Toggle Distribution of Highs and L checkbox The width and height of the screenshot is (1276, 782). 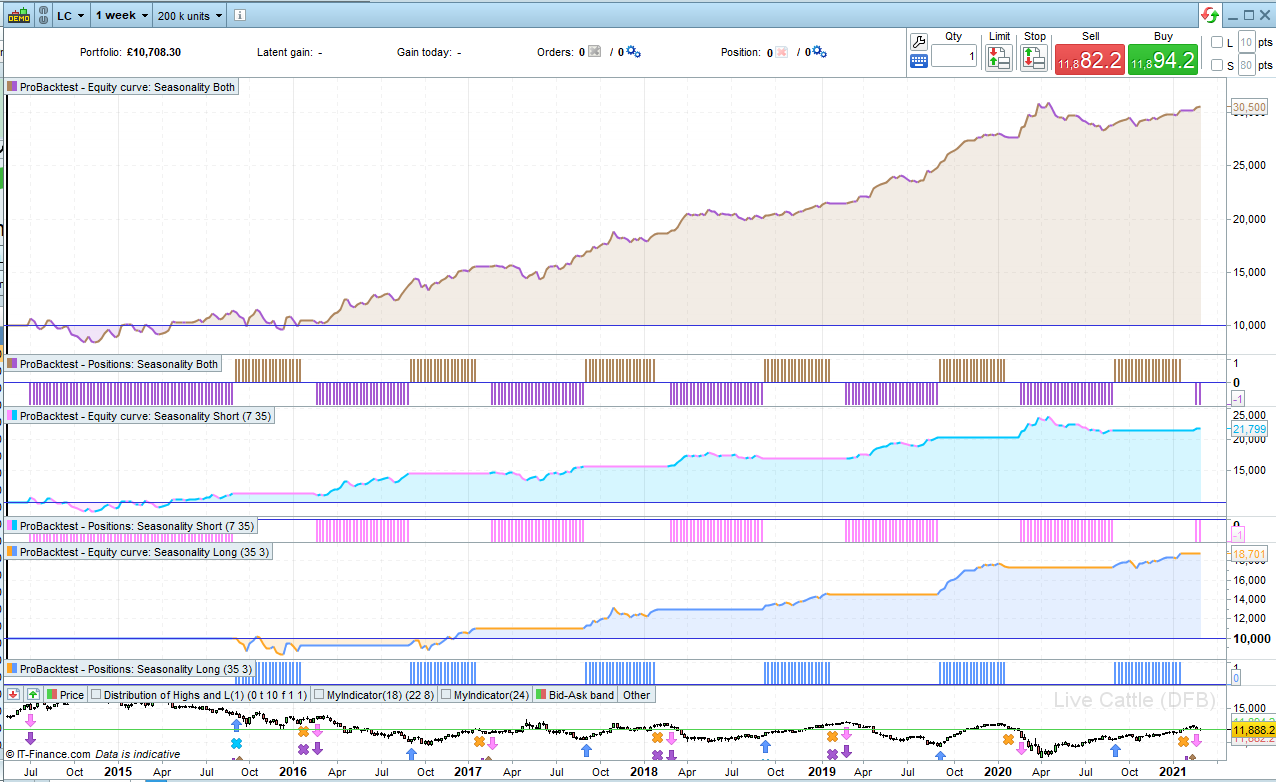(96, 694)
